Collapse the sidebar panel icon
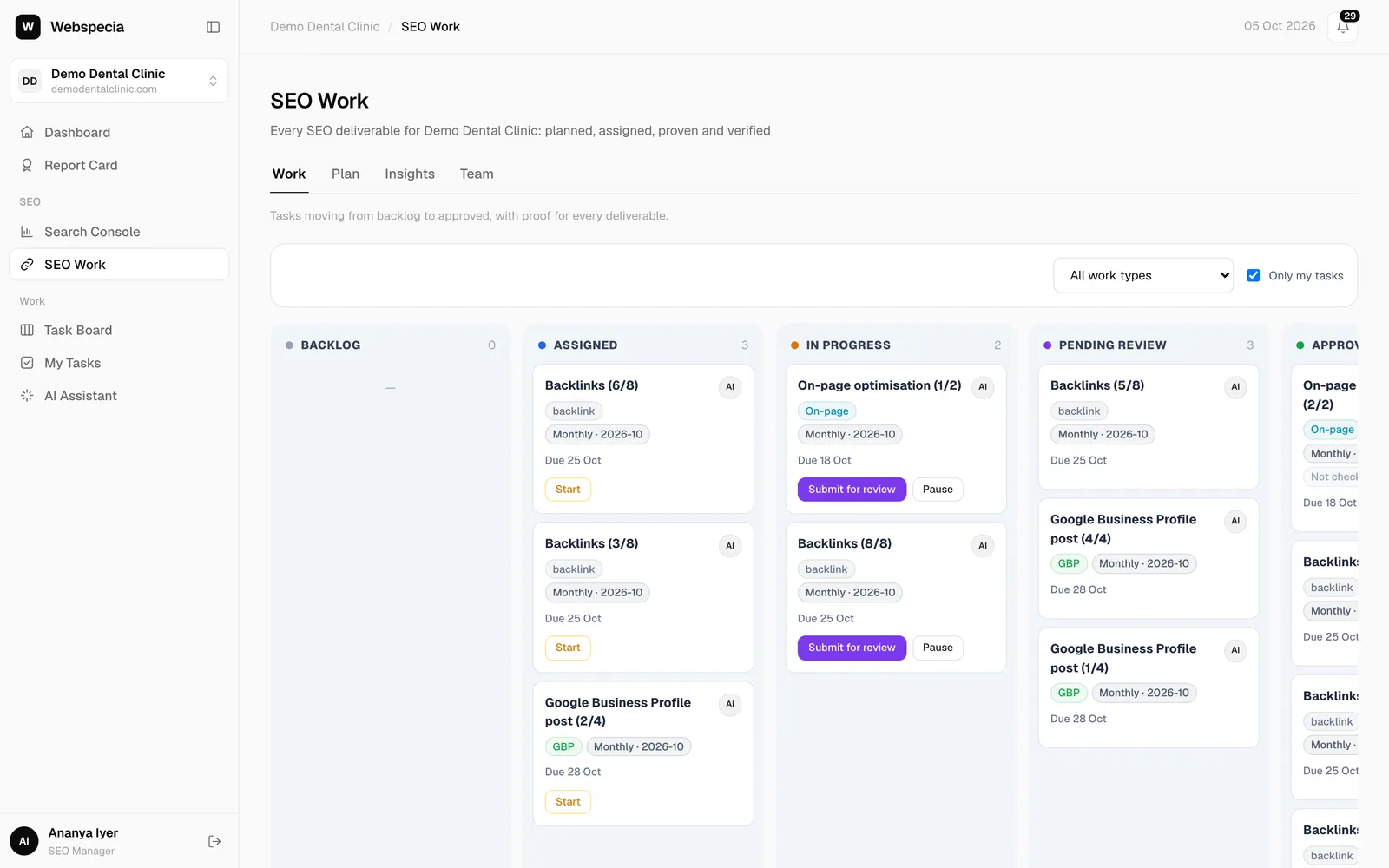The image size is (1389, 868). [x=213, y=27]
